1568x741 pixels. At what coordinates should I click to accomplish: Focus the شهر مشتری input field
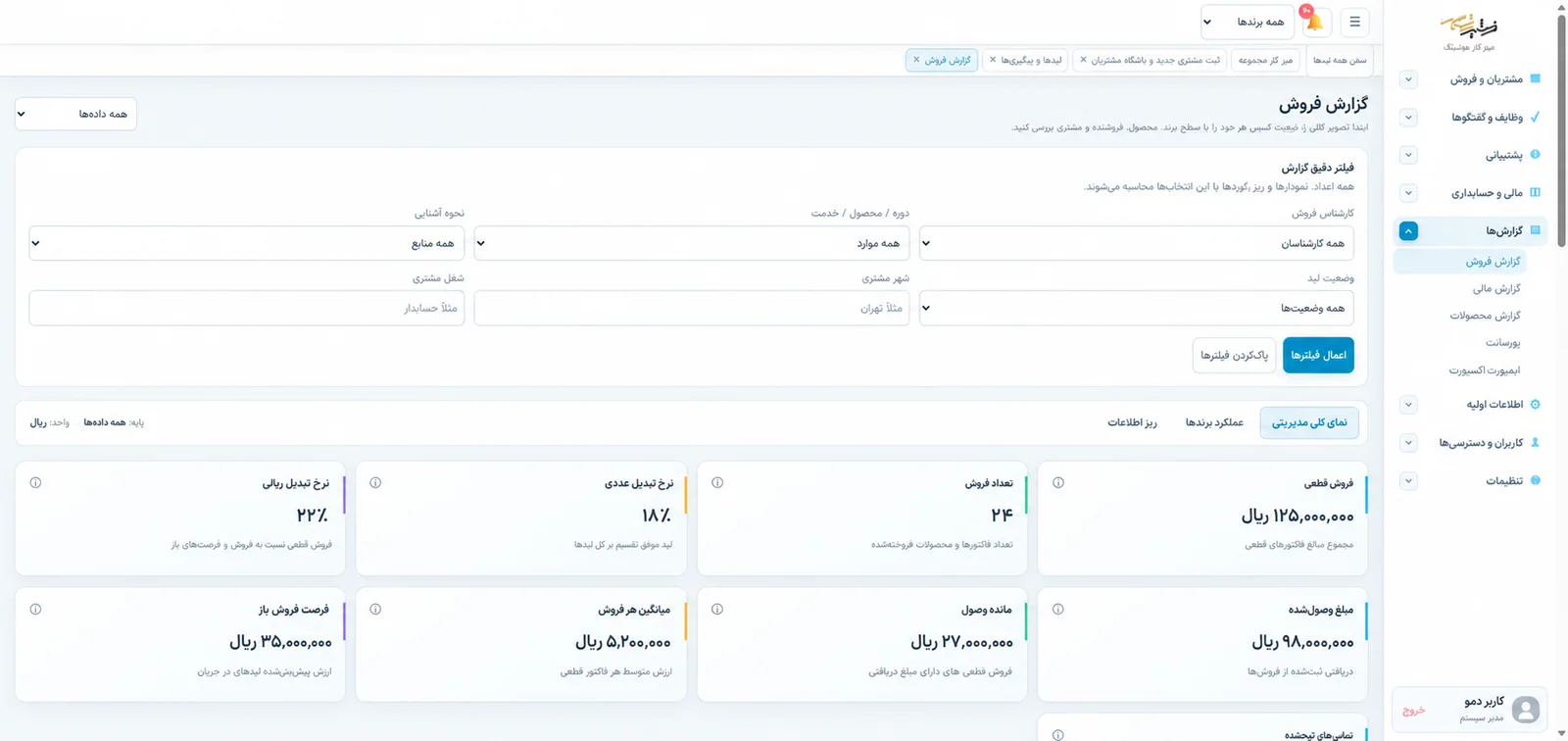692,308
